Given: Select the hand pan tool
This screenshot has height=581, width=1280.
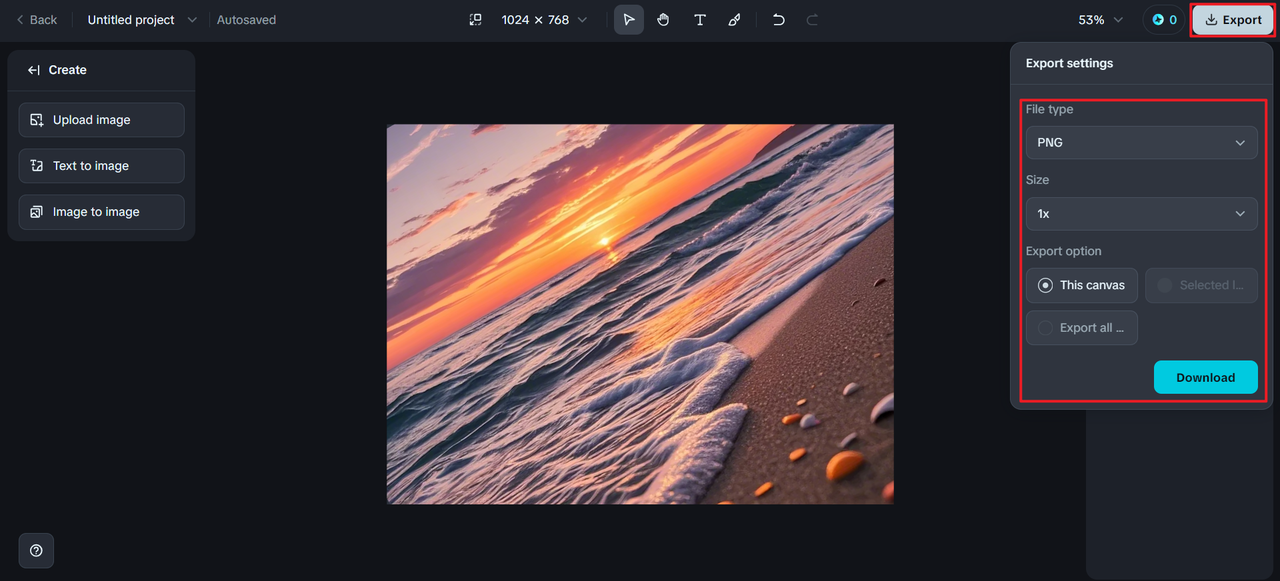Looking at the screenshot, I should (x=663, y=20).
